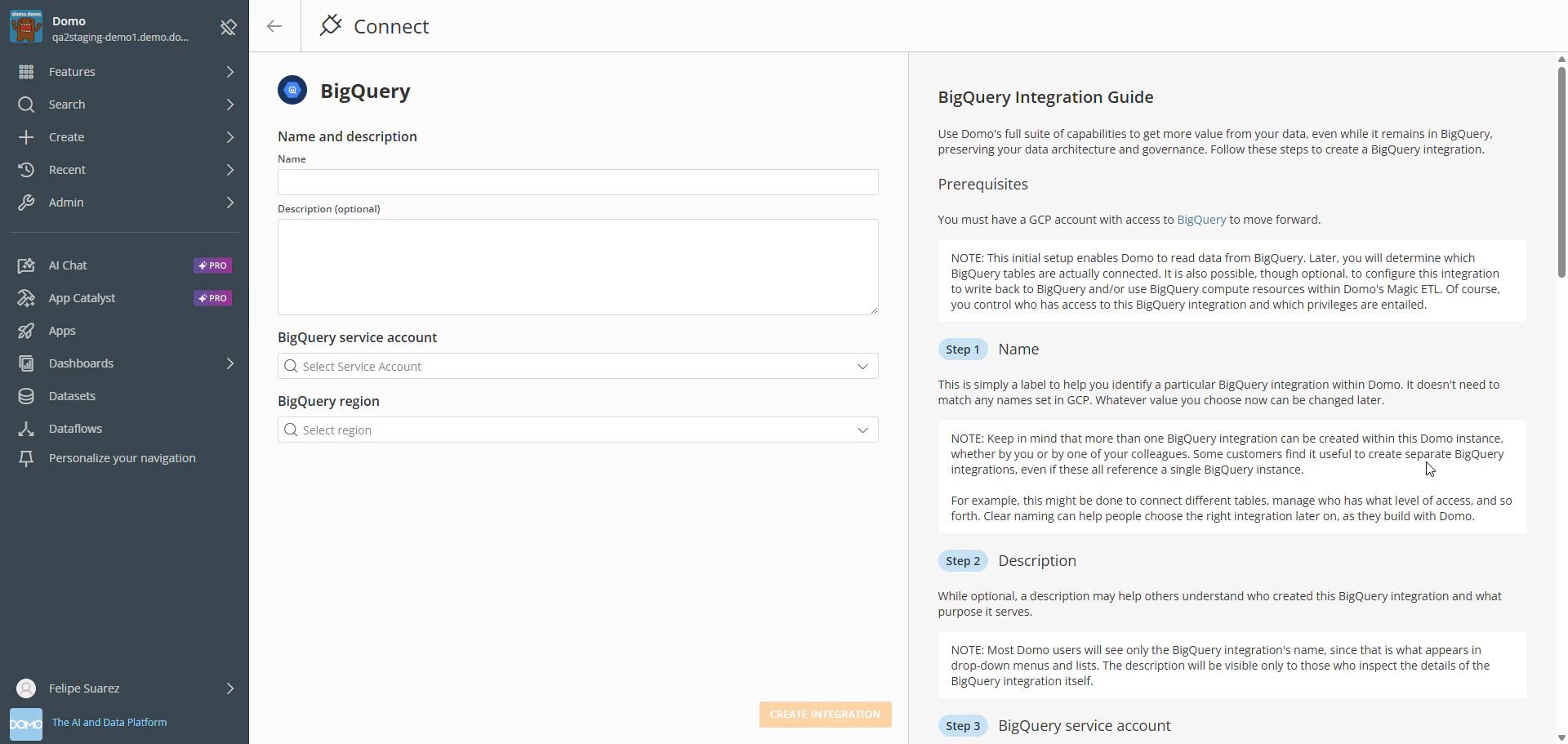
Task: Click the Admin wrench icon
Action: (26, 203)
